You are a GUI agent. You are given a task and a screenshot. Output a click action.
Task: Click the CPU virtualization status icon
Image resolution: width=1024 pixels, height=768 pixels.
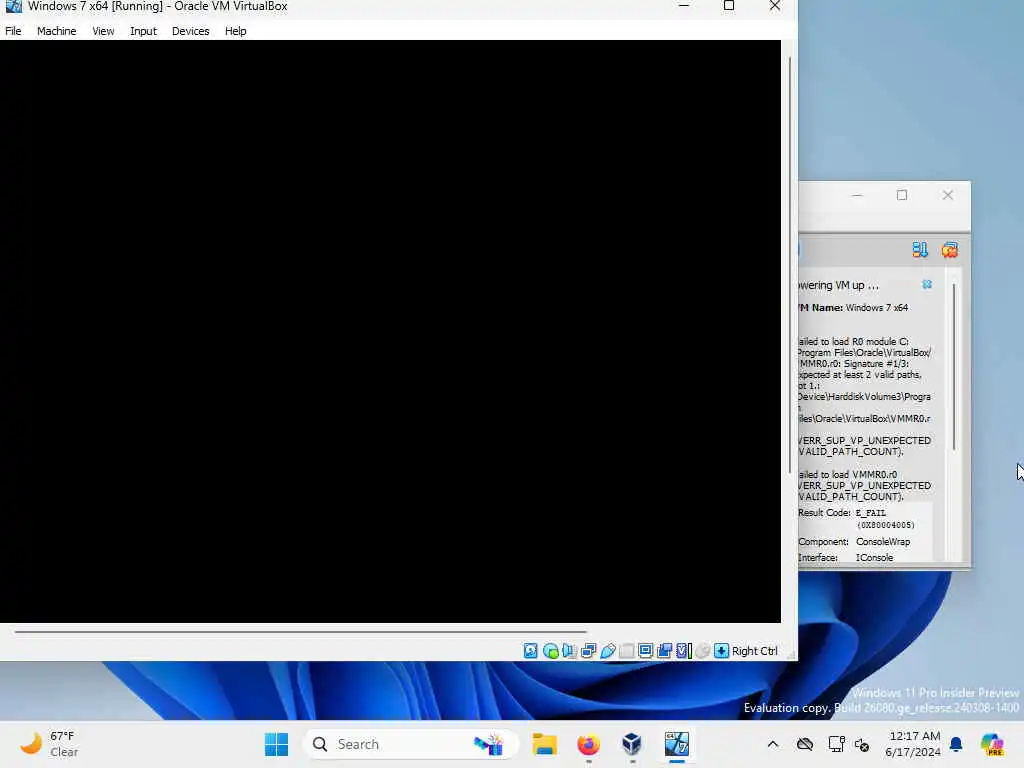(x=684, y=650)
